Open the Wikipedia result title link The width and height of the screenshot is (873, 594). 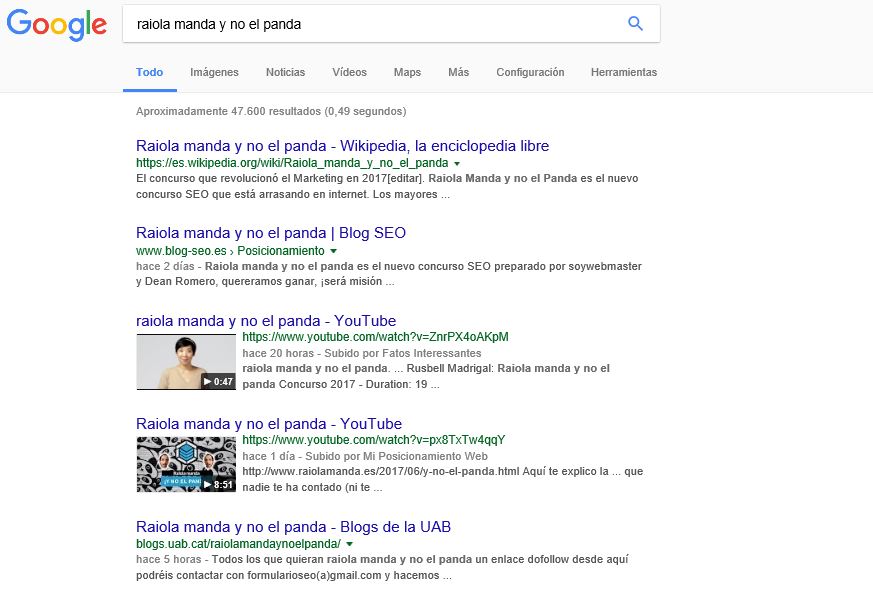pyautogui.click(x=342, y=146)
